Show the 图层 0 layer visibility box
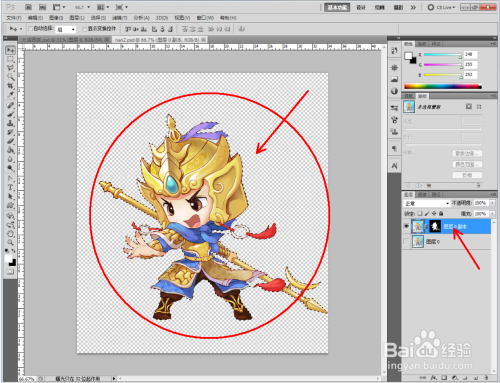This screenshot has height=383, width=500. pos(406,241)
